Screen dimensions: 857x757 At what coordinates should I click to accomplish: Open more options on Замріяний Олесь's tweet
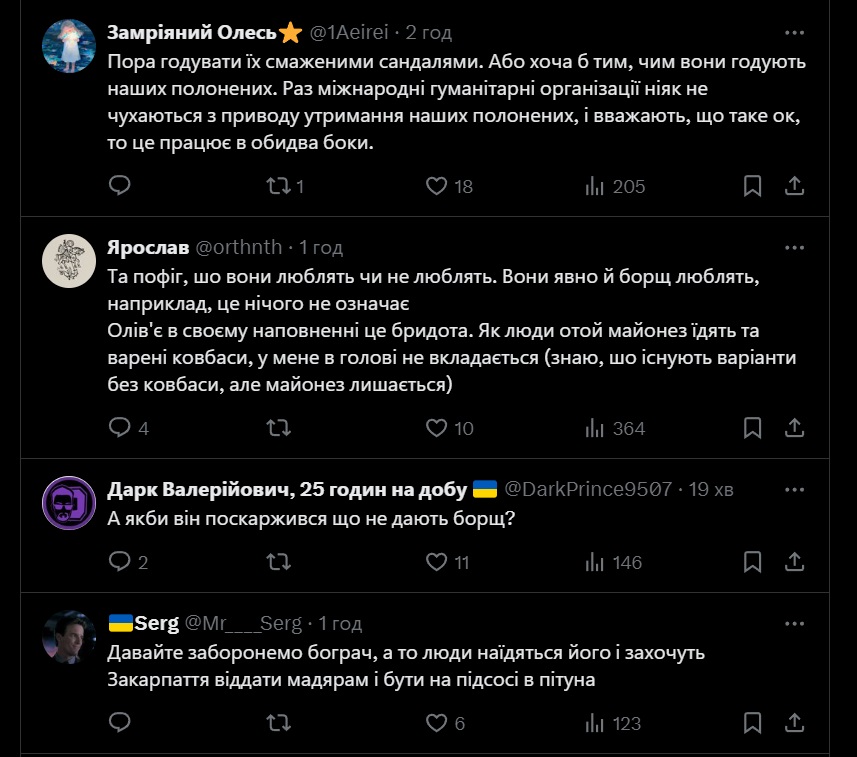794,31
